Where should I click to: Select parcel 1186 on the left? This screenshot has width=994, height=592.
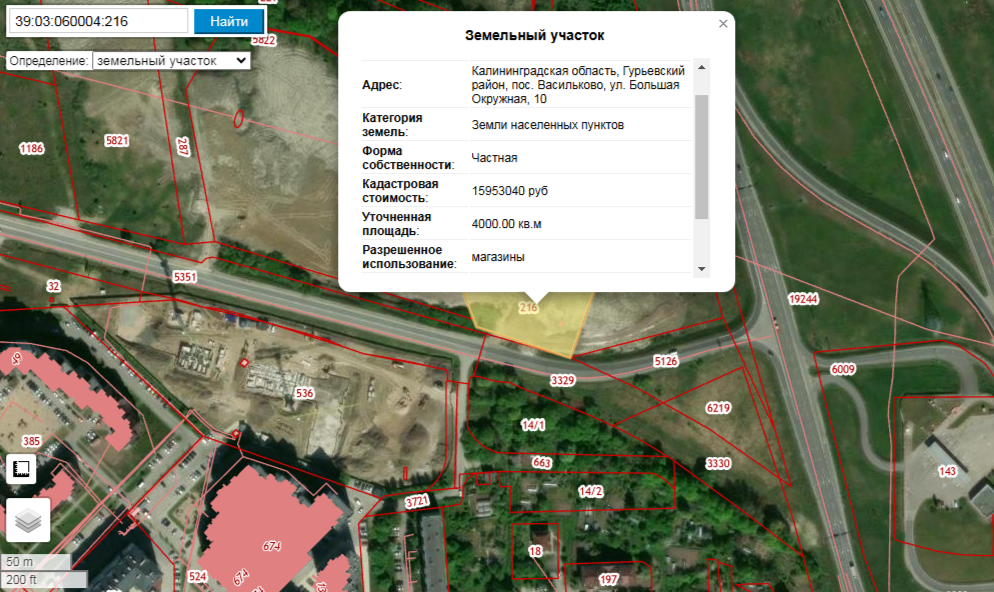[x=32, y=149]
